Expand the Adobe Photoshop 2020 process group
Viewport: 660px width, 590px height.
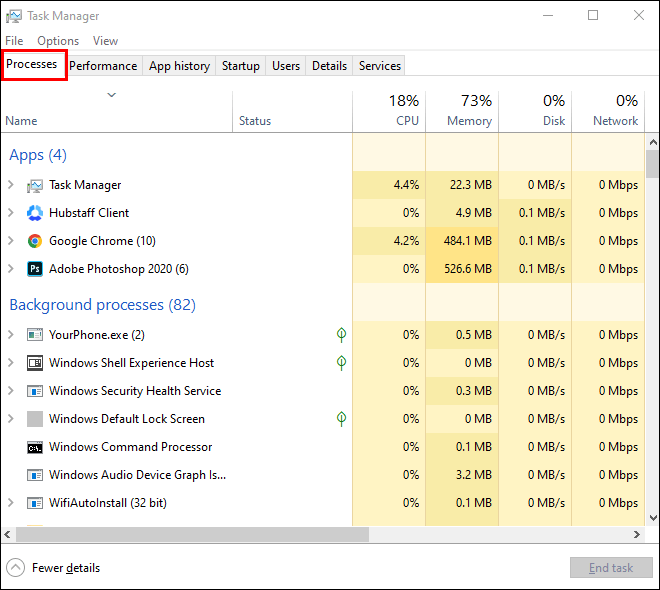tap(11, 269)
